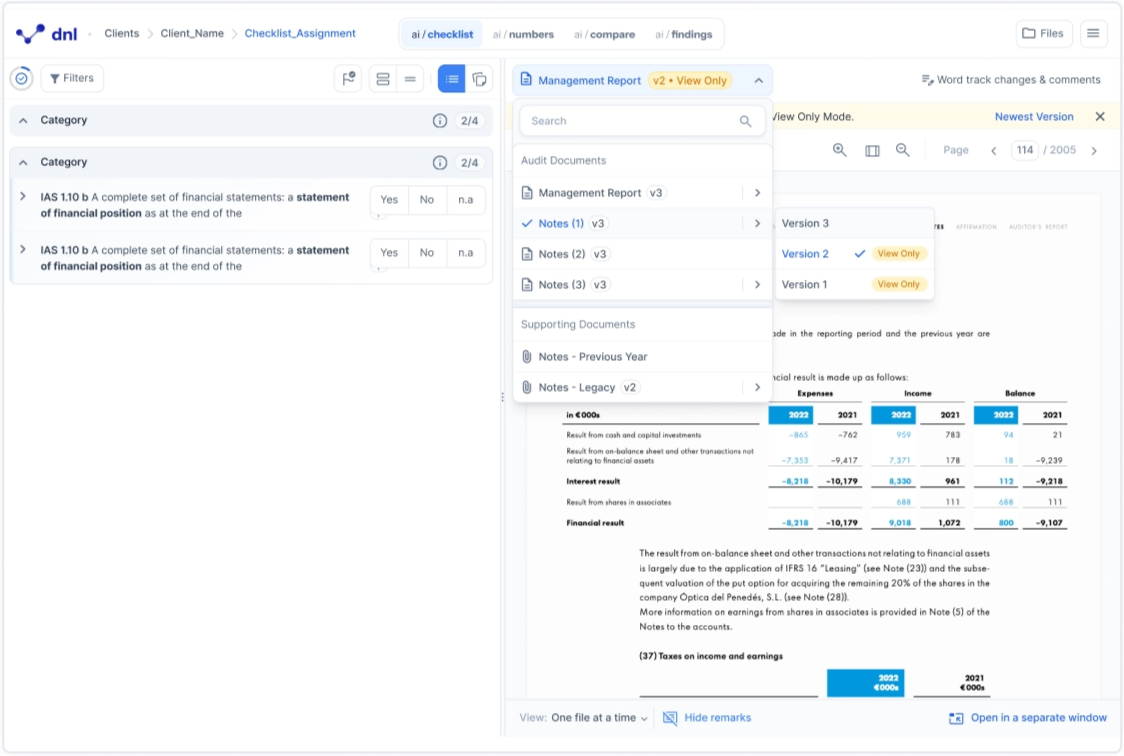
Task: Open the hamburger menu button
Action: (x=1093, y=34)
